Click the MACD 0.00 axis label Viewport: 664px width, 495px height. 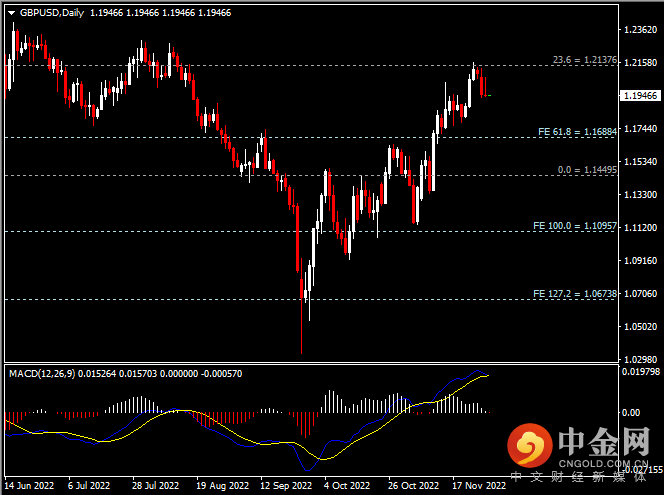tap(631, 412)
